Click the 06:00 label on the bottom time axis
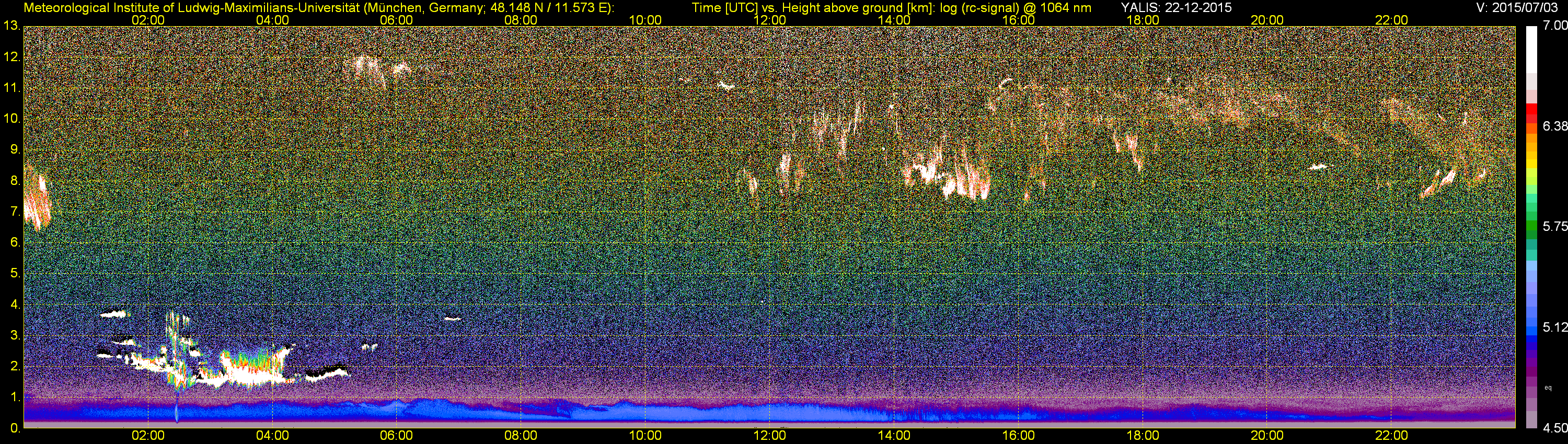This screenshot has height=444, width=1568. click(x=396, y=436)
